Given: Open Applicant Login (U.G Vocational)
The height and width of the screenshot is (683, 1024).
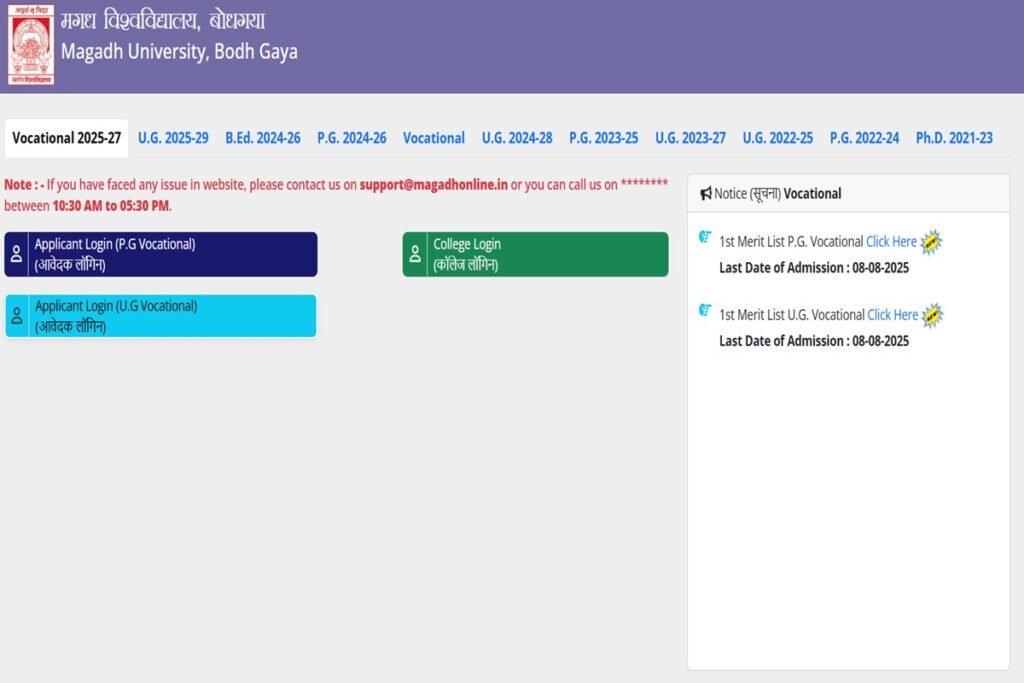Looking at the screenshot, I should 161,316.
